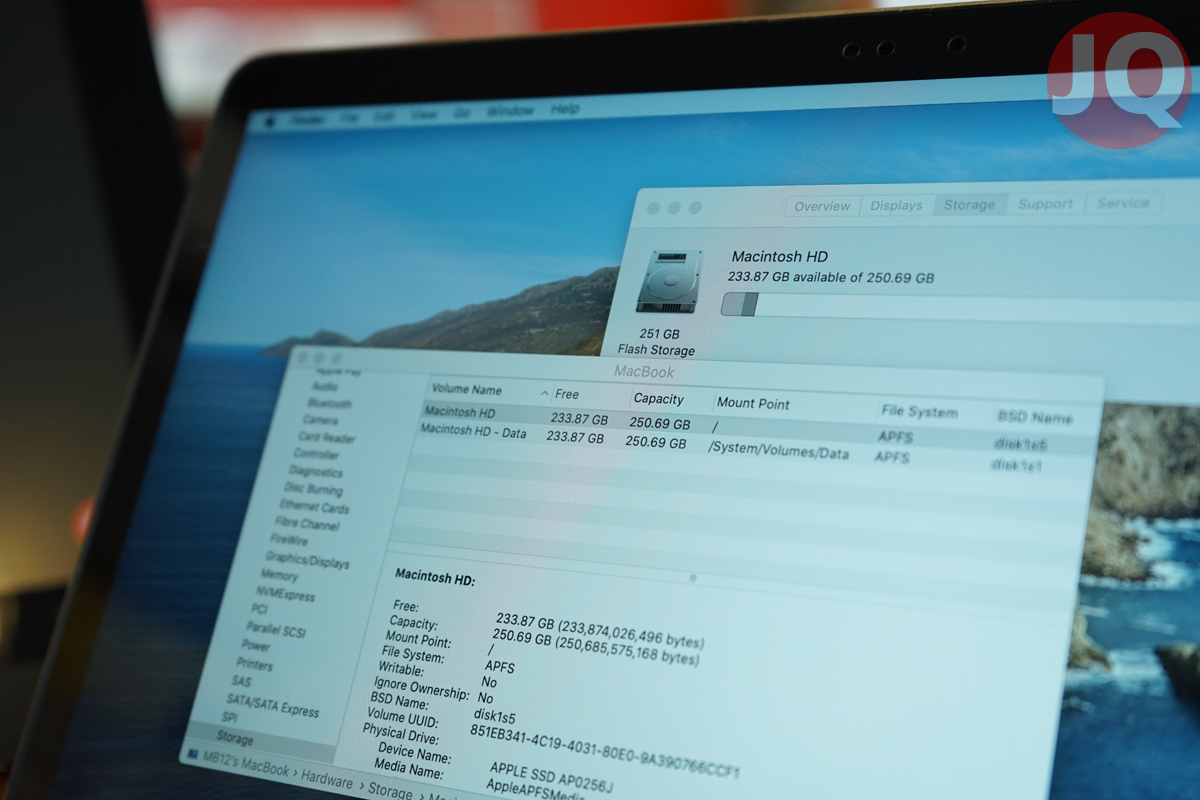Image resolution: width=1200 pixels, height=800 pixels.
Task: Select Parallel SCSI in the sidebar
Action: tap(275, 629)
